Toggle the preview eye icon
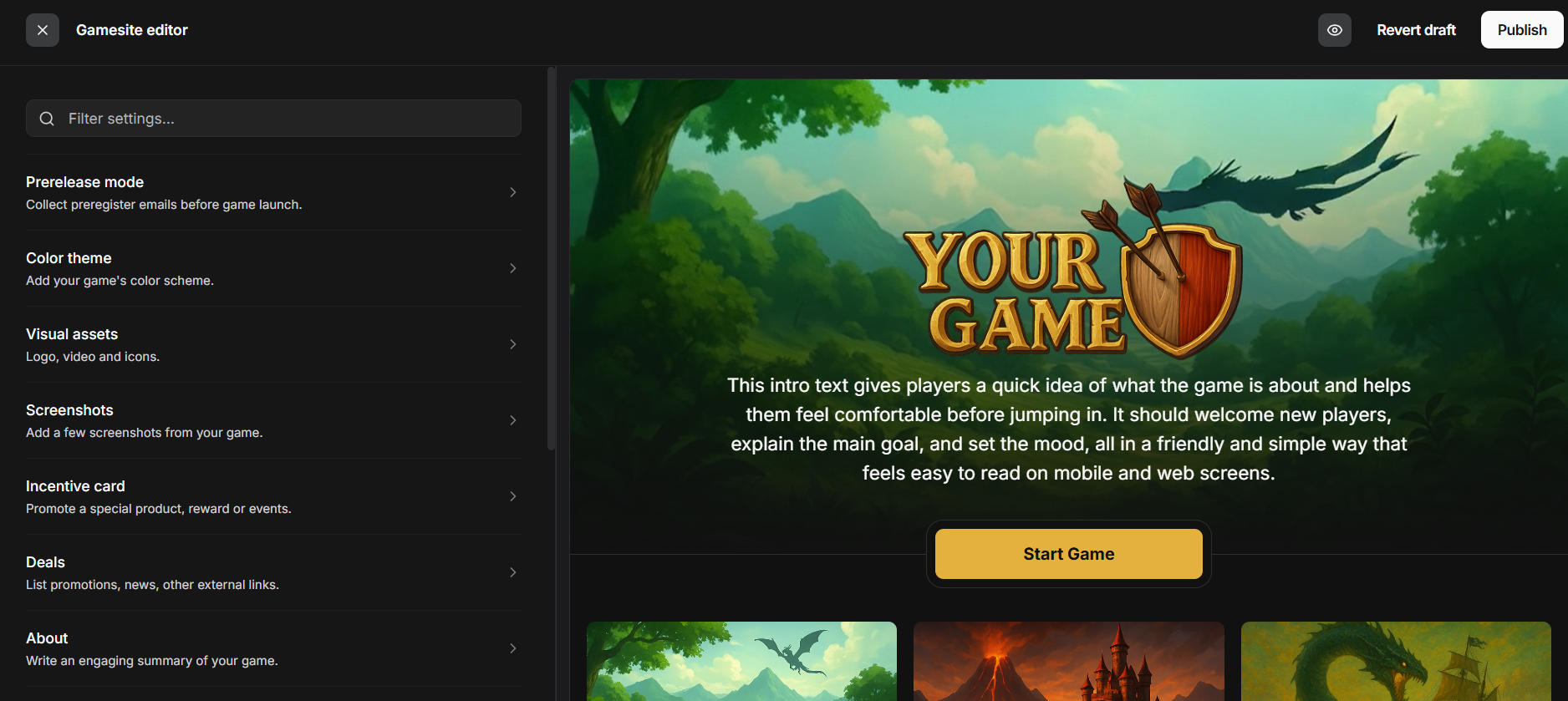The height and width of the screenshot is (701, 1568). click(x=1335, y=30)
